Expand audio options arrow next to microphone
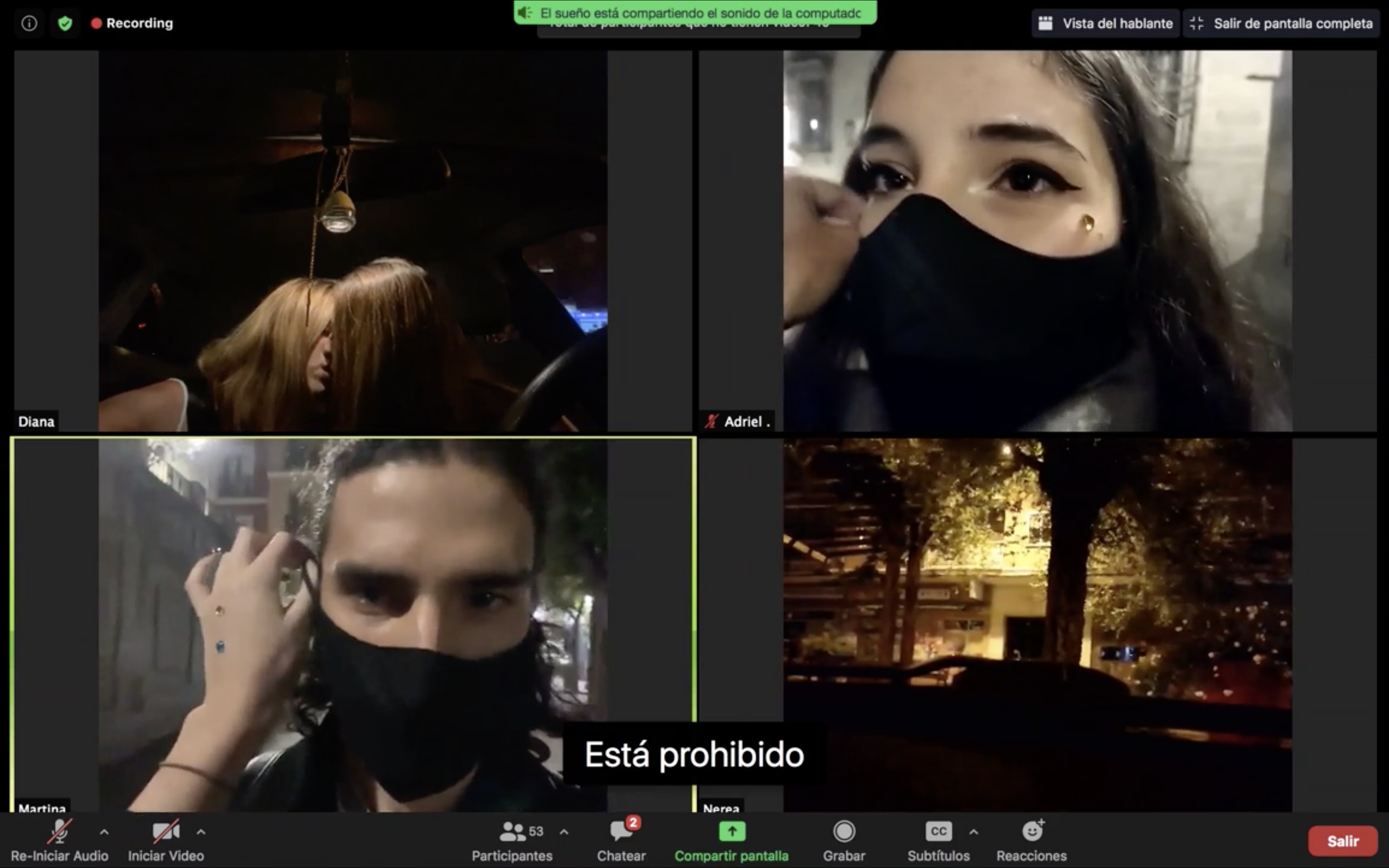Viewport: 1389px width, 868px height. pyautogui.click(x=104, y=831)
